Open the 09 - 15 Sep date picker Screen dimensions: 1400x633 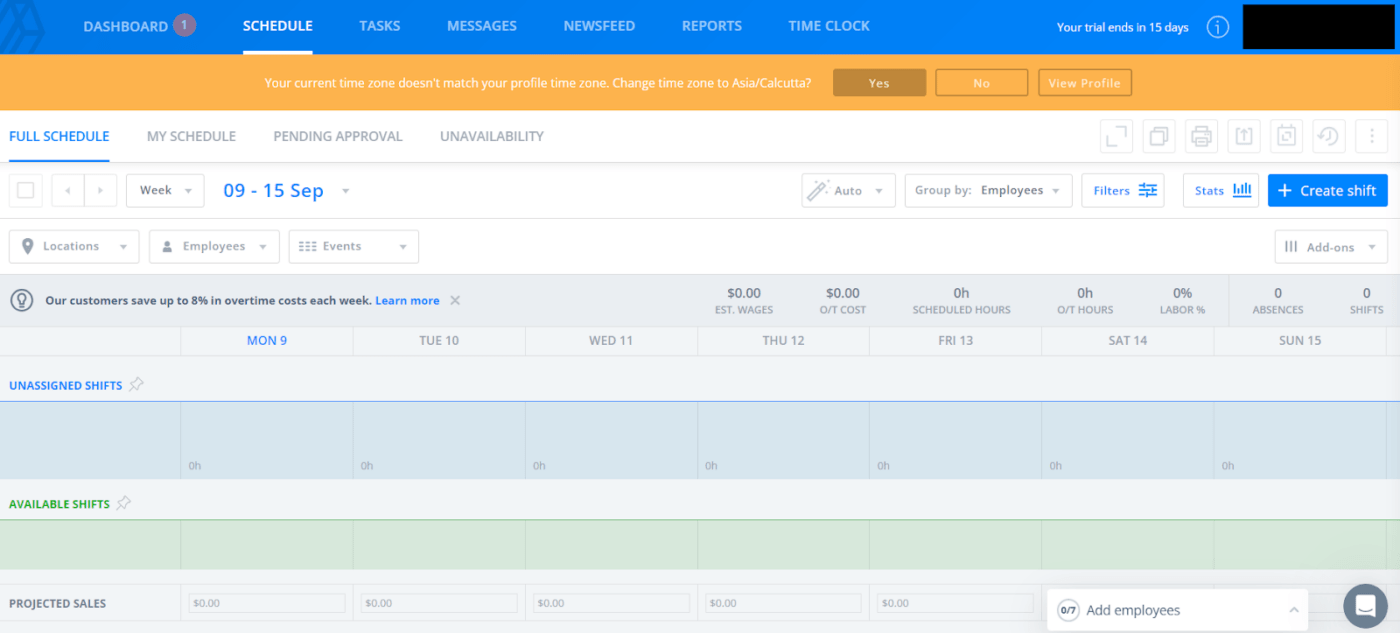[286, 190]
